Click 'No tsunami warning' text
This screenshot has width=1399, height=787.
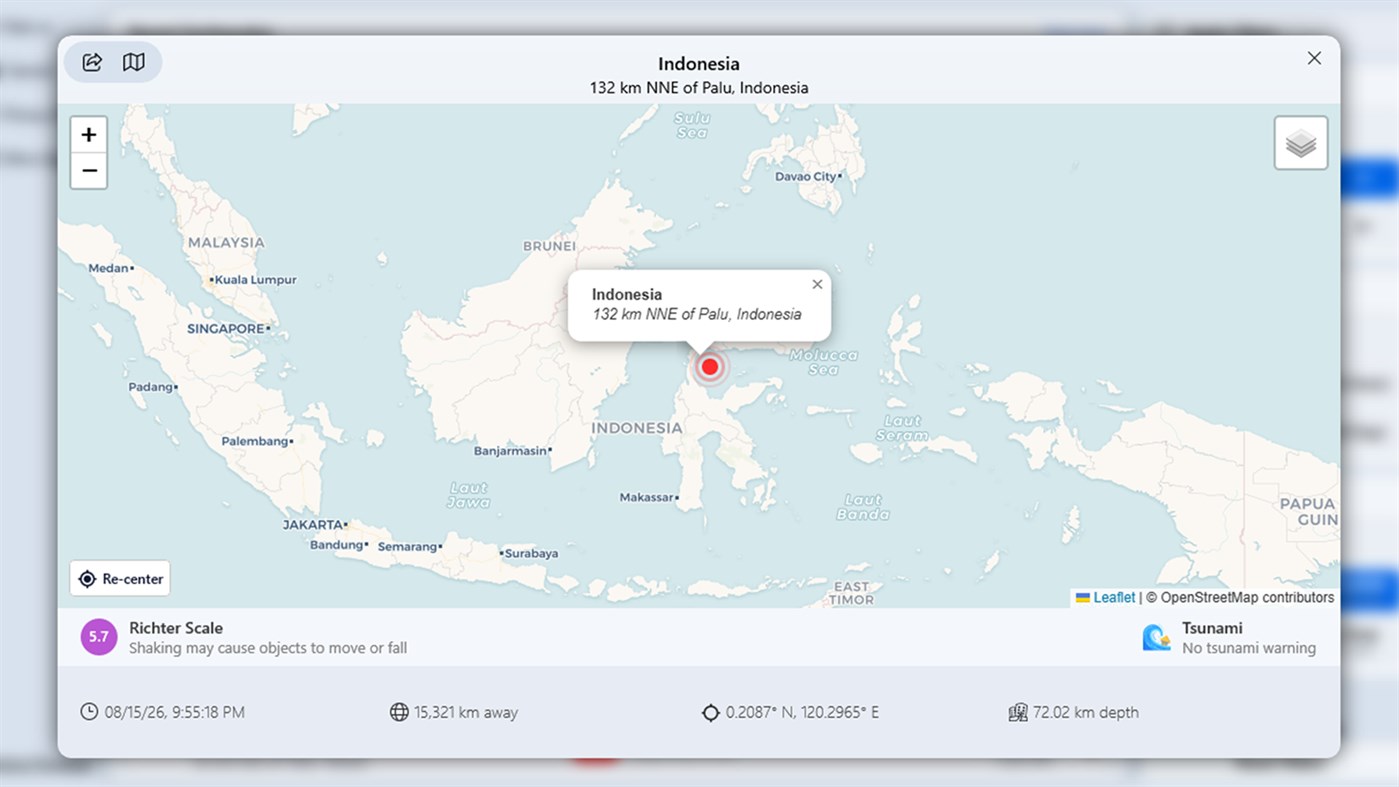(x=1249, y=648)
